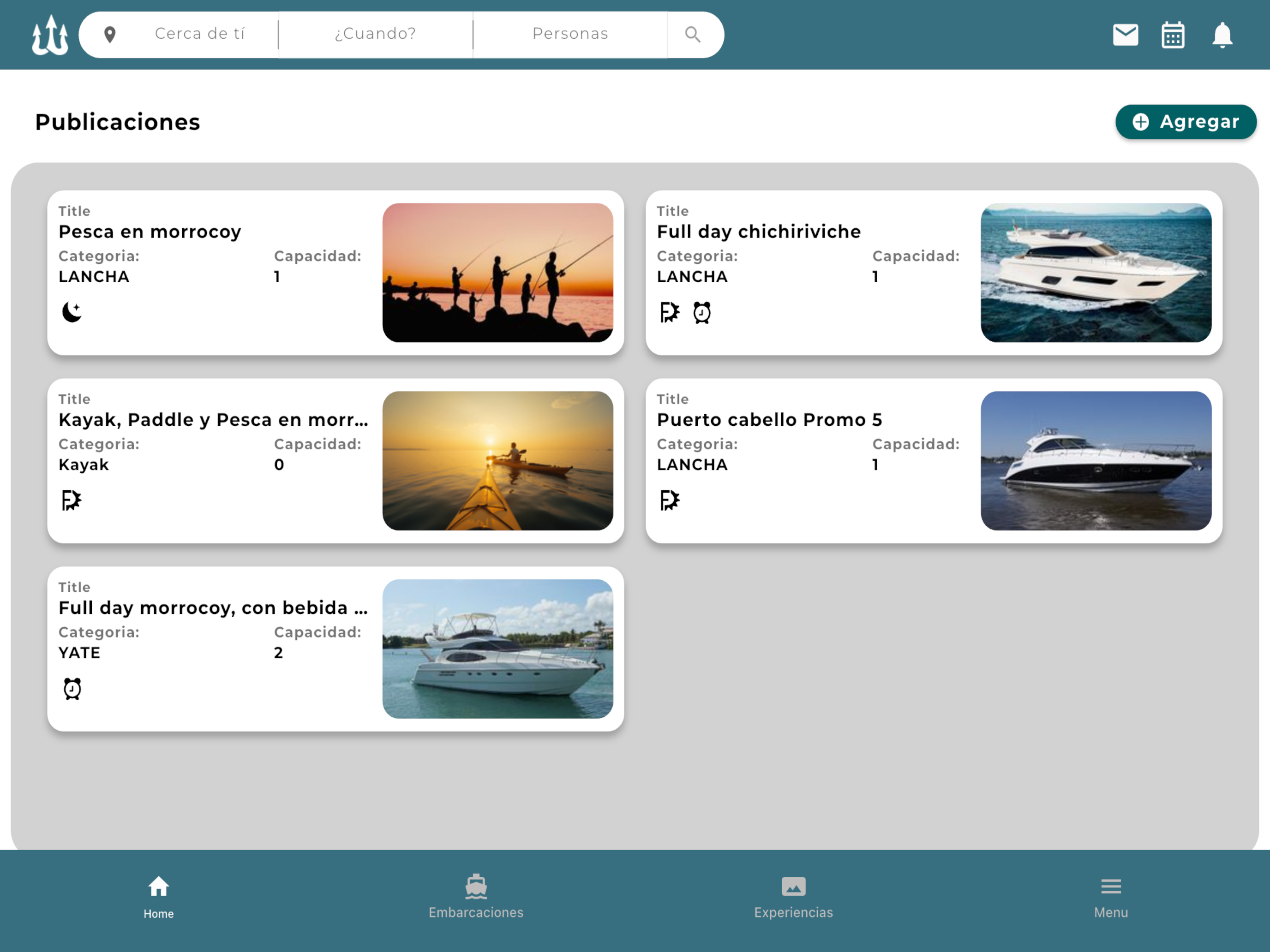Open the white yacht photo on Full day chichiriviche
Screen dimensions: 1270x952
[1096, 273]
